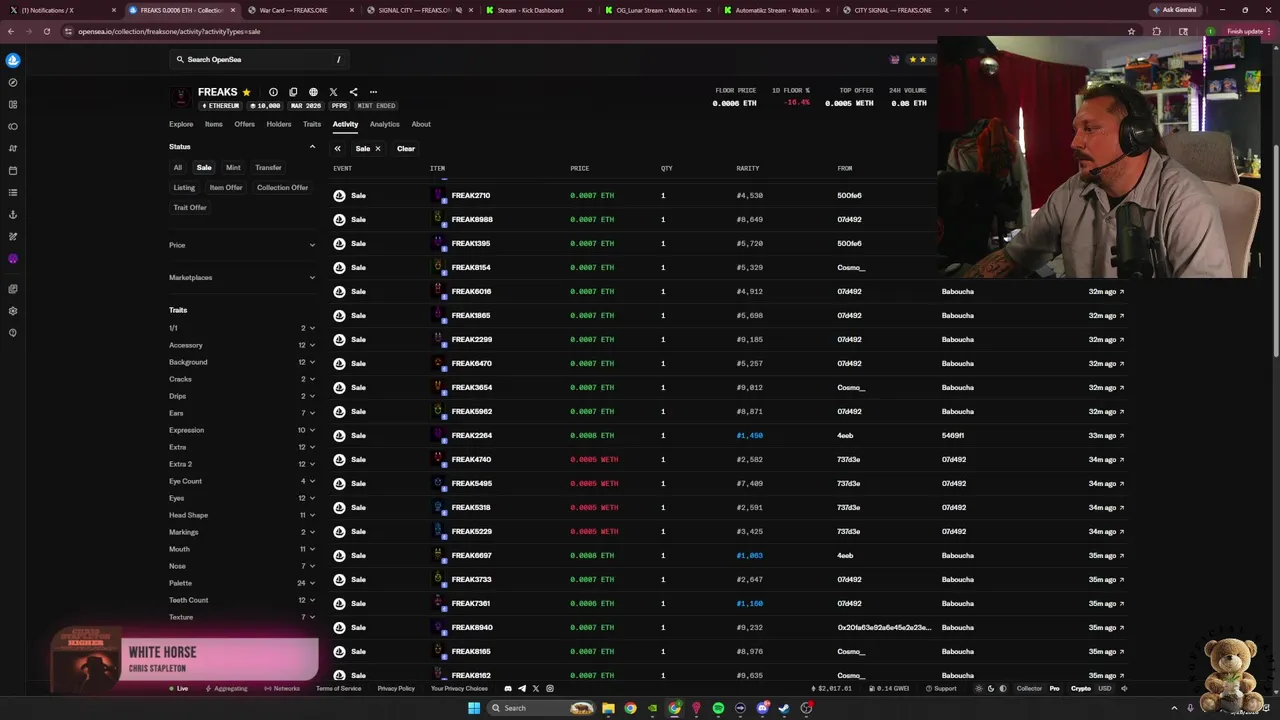
Task: Open the collection info circle icon
Action: [273, 92]
